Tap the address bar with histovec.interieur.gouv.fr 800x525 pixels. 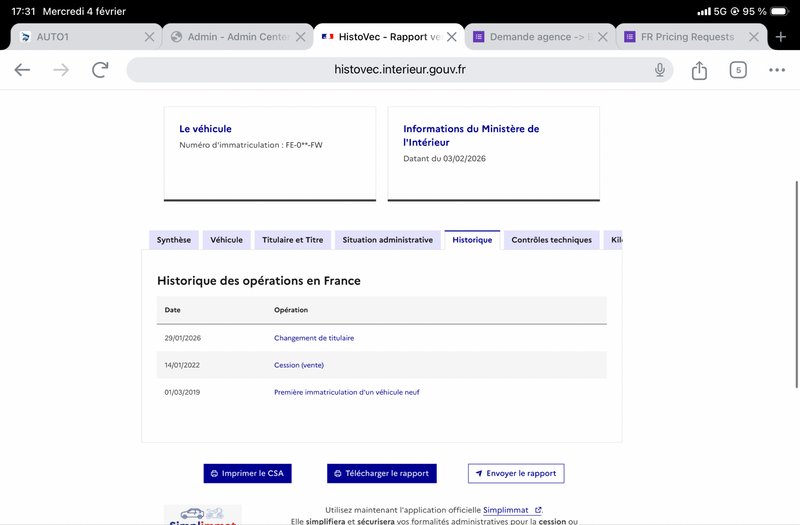(x=400, y=70)
